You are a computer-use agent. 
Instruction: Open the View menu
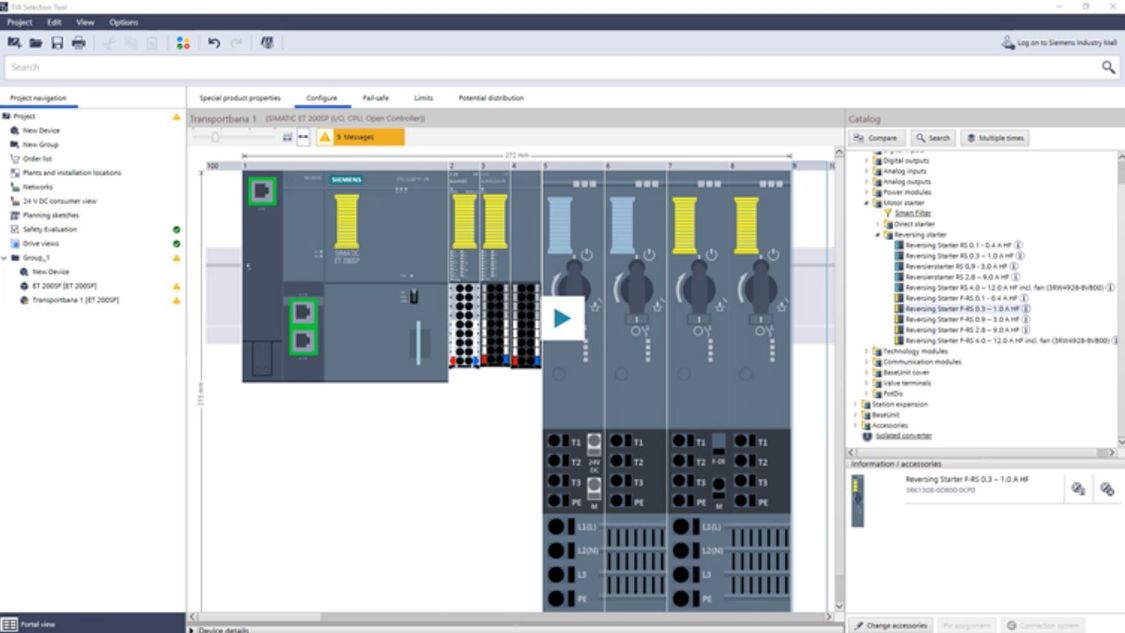85,22
